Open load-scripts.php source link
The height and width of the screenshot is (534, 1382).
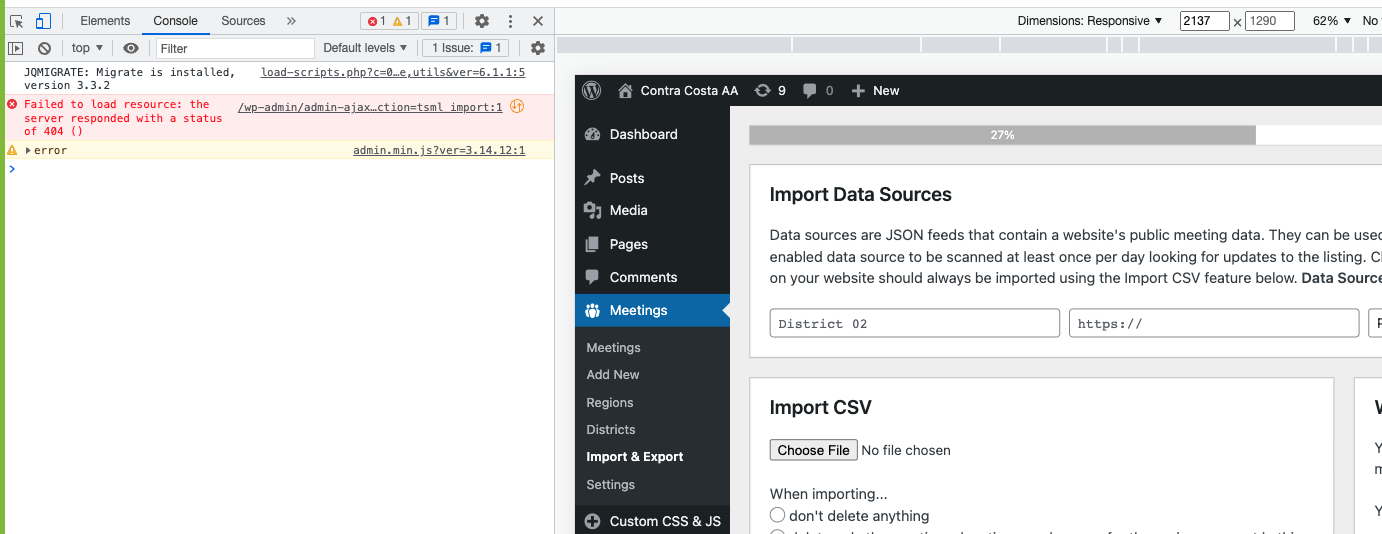tap(393, 72)
